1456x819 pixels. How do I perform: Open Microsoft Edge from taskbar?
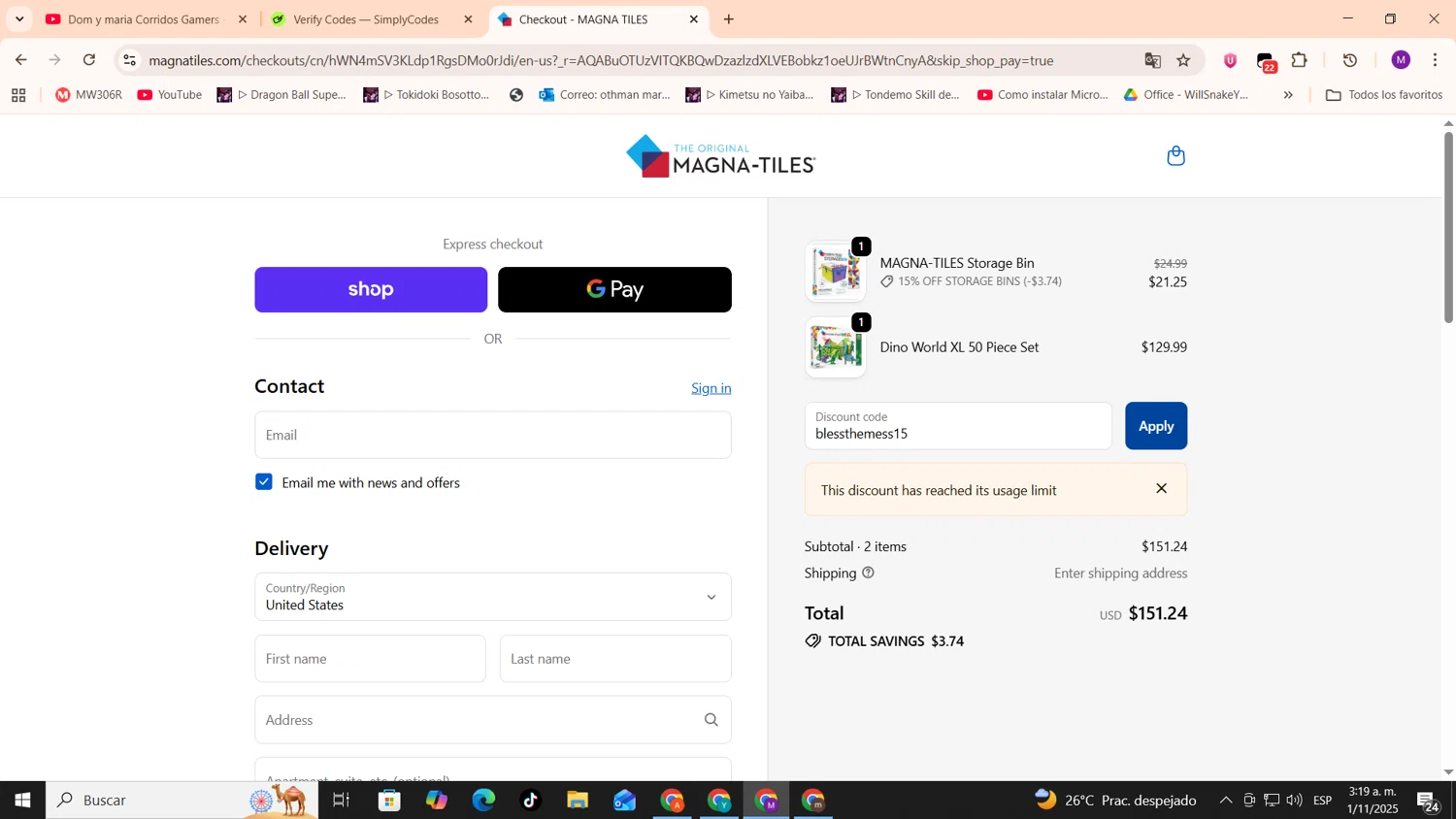(x=483, y=801)
